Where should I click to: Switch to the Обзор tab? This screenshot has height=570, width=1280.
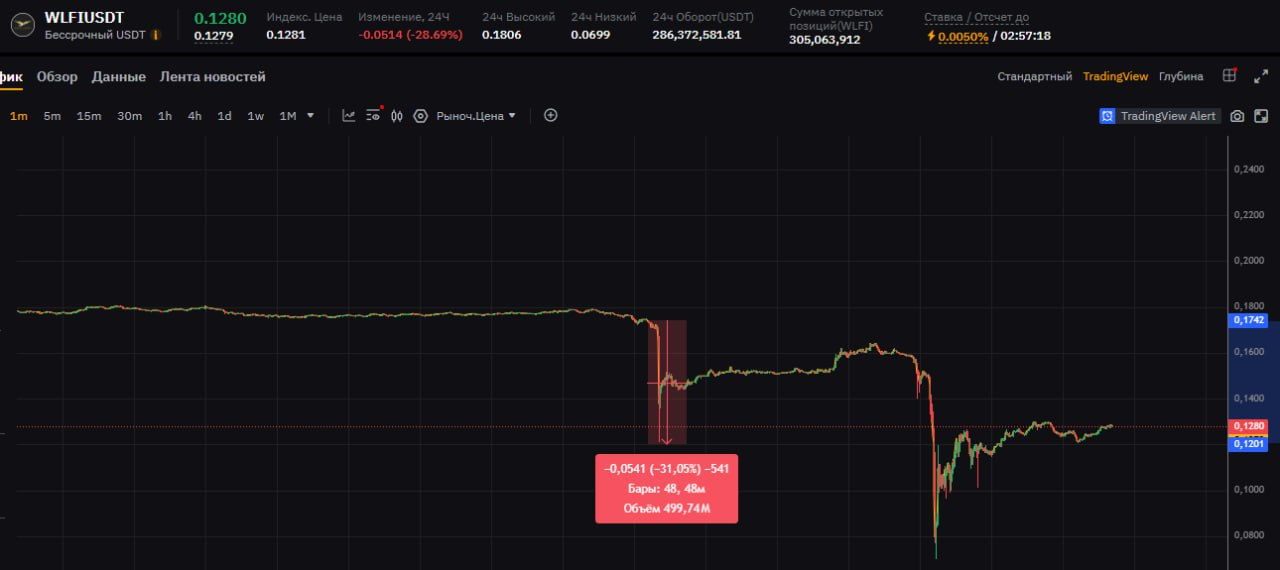(x=57, y=76)
